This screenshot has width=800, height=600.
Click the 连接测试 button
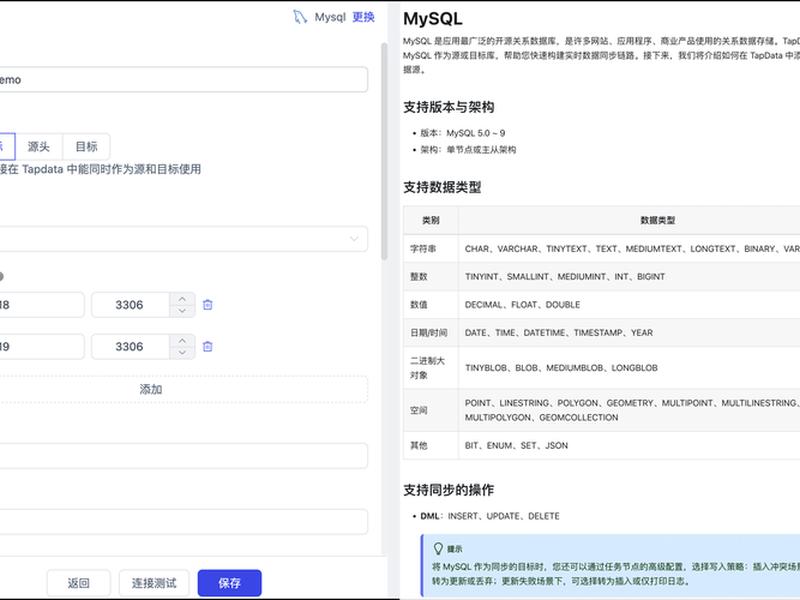click(154, 583)
